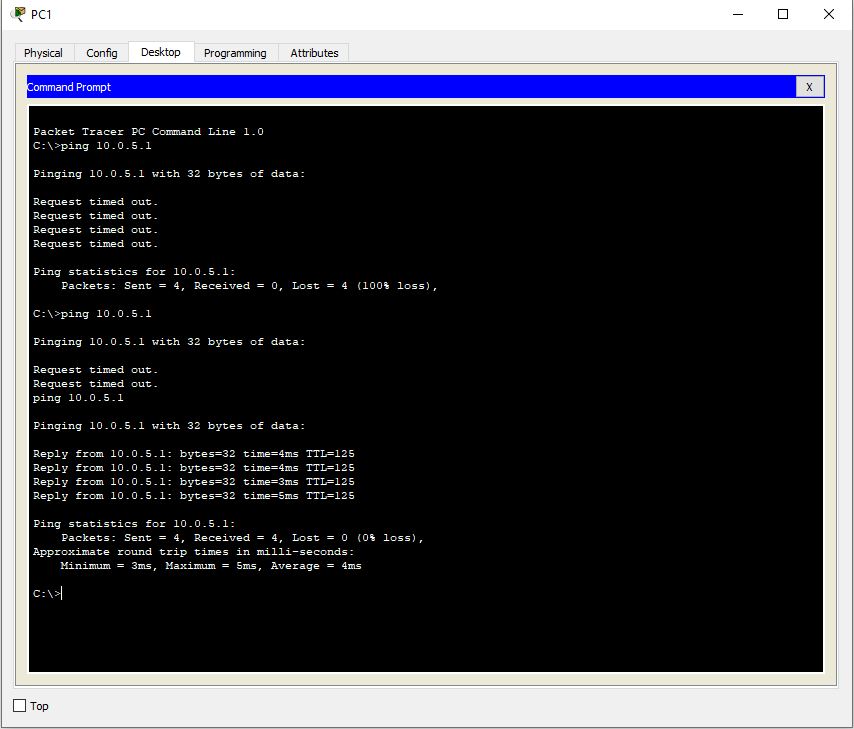Image resolution: width=854 pixels, height=729 pixels.
Task: Maximize the PC1 window
Action: (783, 14)
